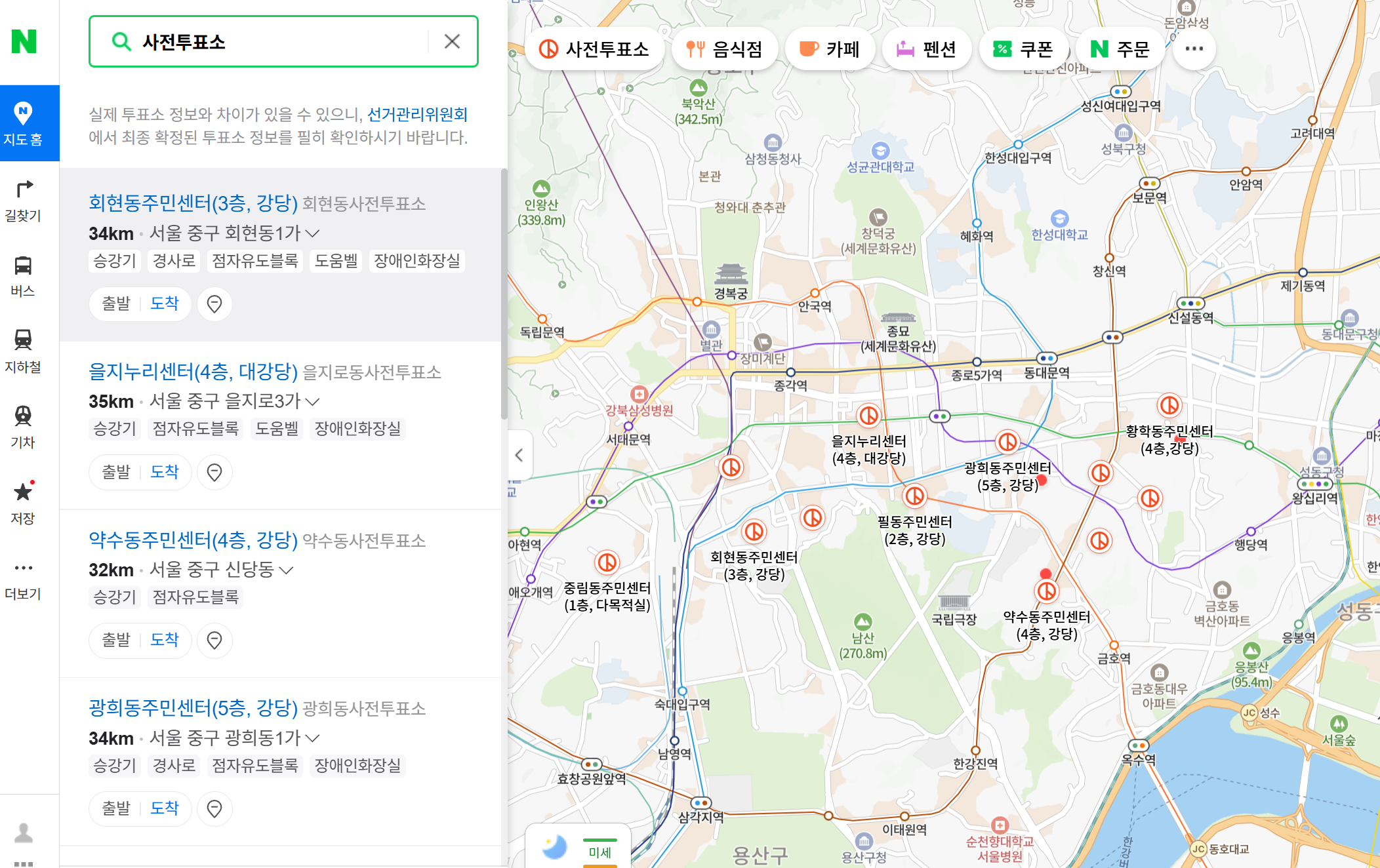Expand the 신당동 address details
Viewport: 1380px width, 868px height.
[285, 570]
